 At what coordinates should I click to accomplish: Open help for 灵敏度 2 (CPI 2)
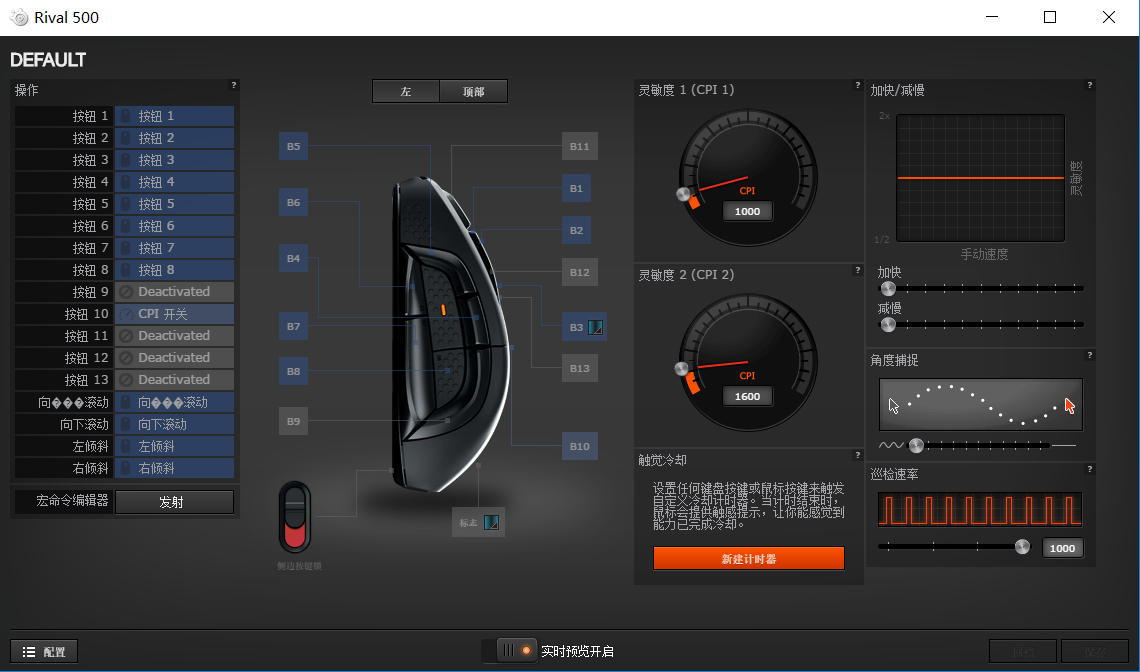tap(857, 270)
